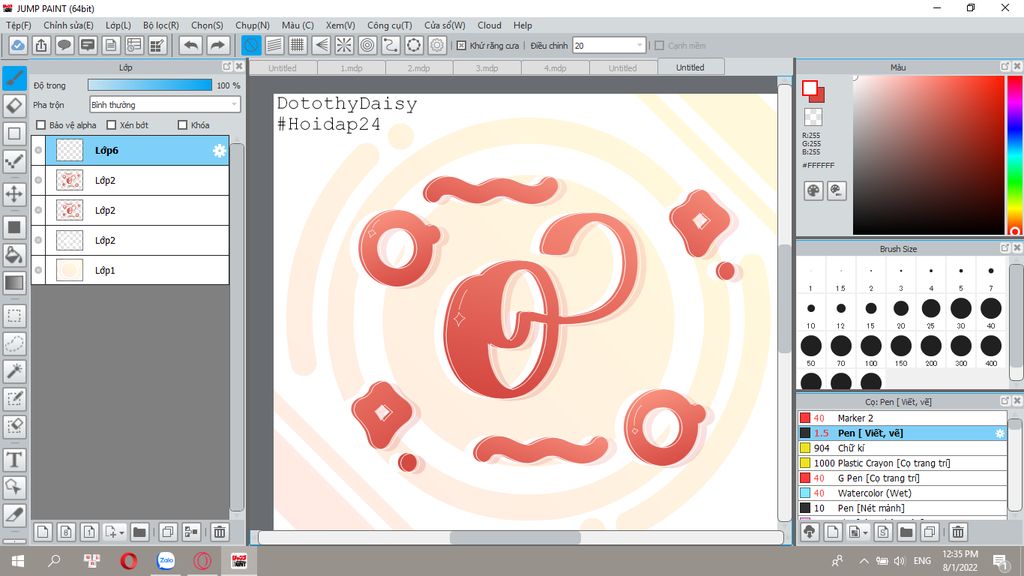Switch to 1.mdp tab
This screenshot has width=1024, height=576.
351,68
